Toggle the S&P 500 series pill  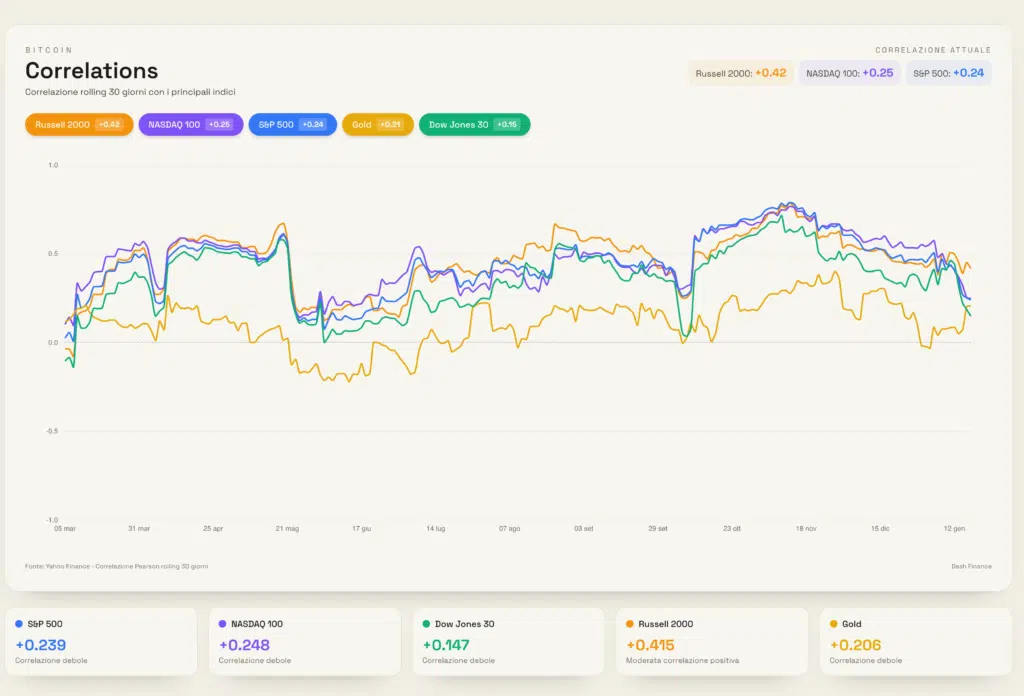(x=290, y=125)
